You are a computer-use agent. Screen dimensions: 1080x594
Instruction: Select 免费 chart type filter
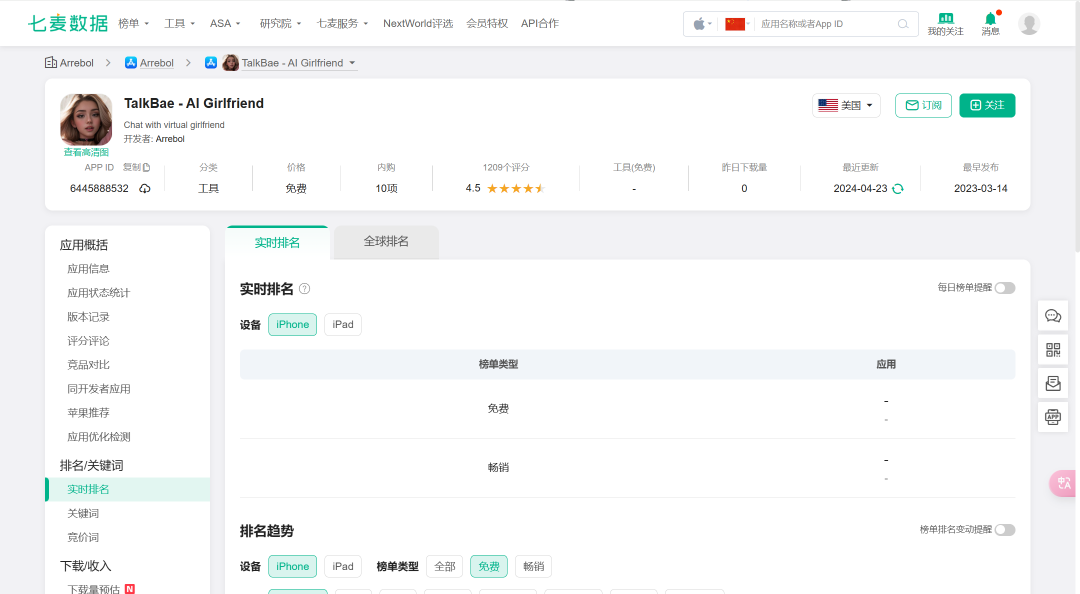(x=489, y=566)
